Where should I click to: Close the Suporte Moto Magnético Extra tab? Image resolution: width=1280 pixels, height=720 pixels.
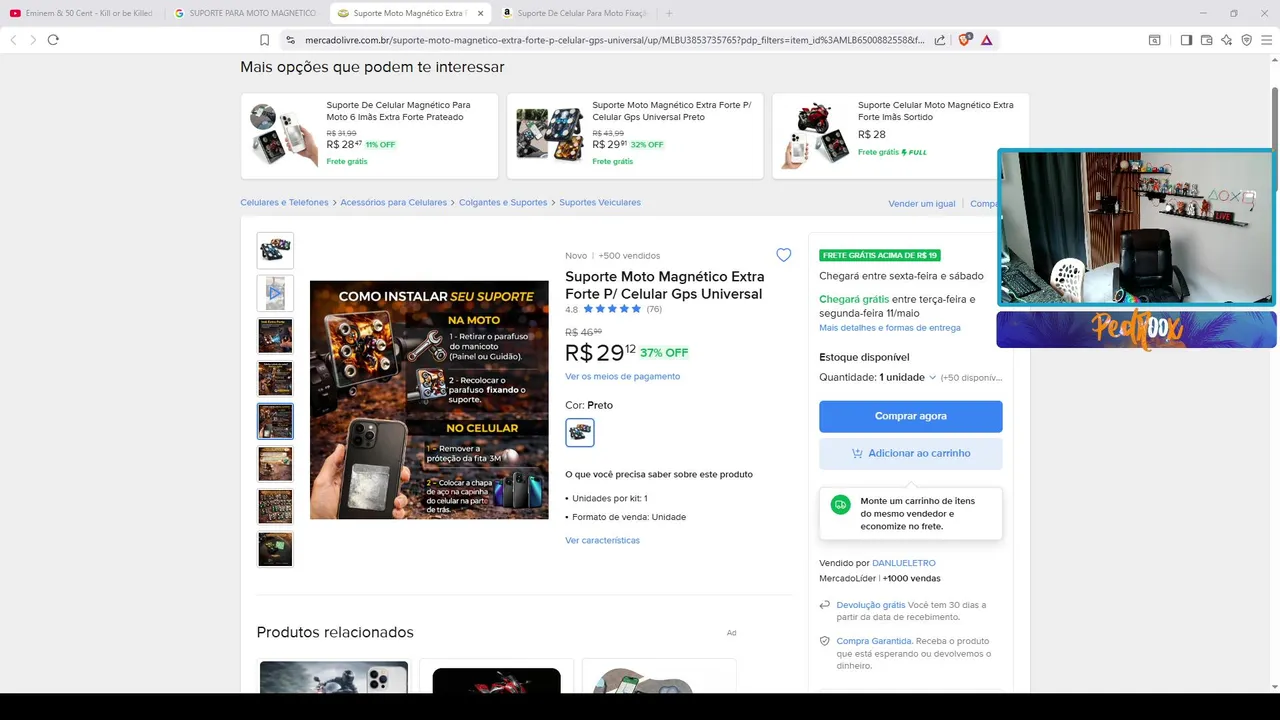tap(480, 13)
